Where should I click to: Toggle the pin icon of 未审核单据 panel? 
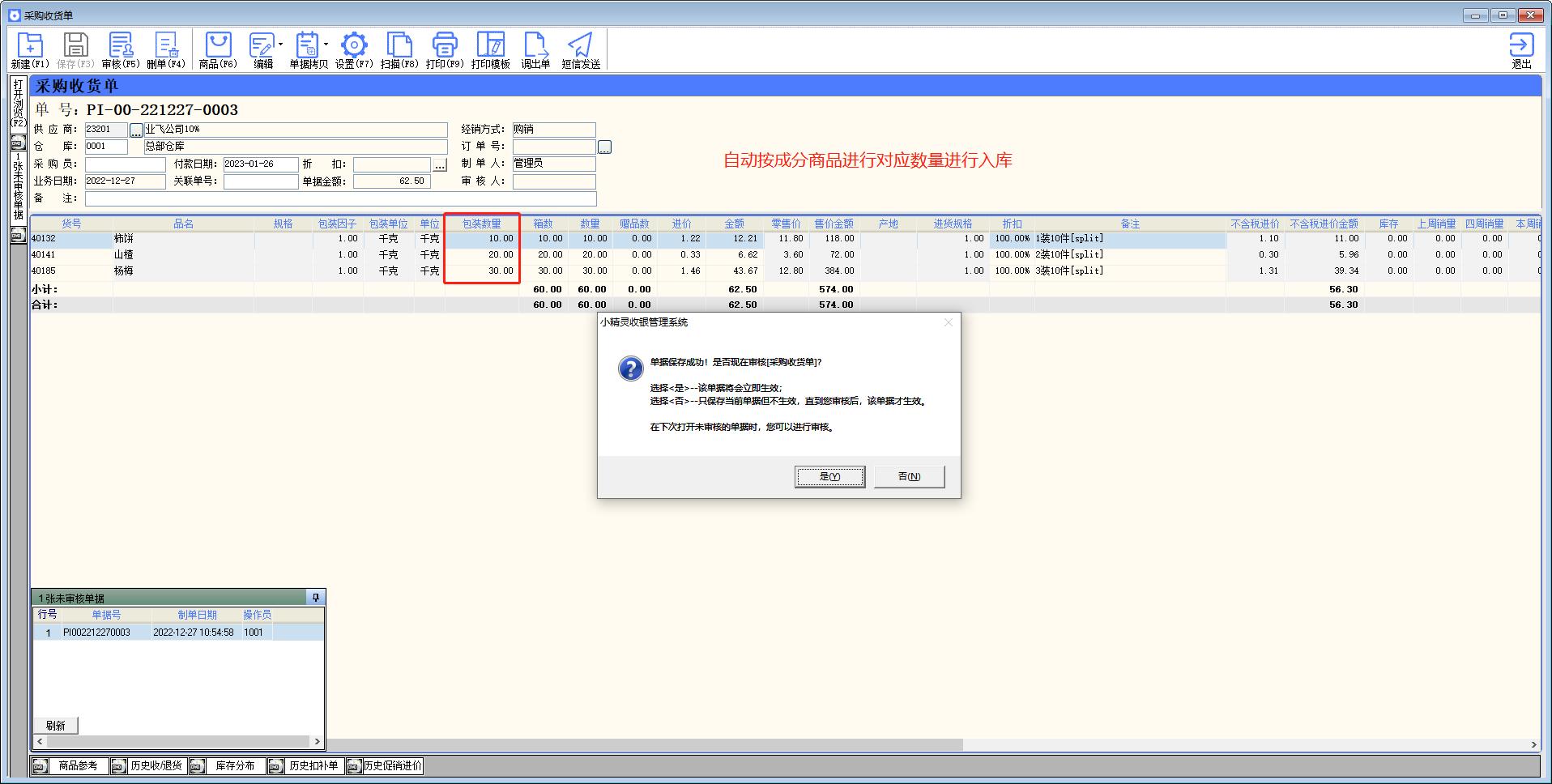pyautogui.click(x=315, y=598)
